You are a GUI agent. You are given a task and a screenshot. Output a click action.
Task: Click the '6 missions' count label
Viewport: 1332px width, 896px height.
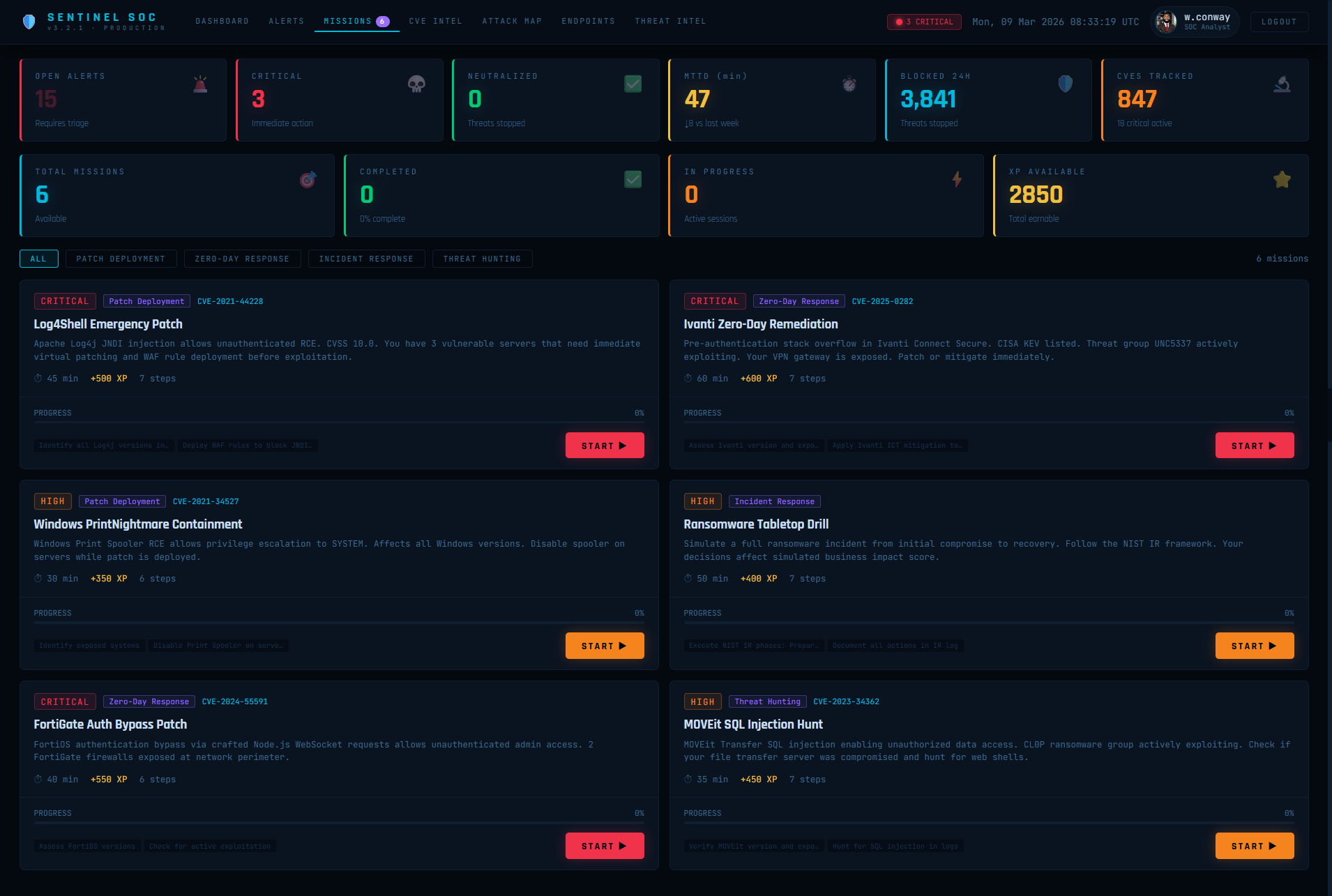(1282, 259)
